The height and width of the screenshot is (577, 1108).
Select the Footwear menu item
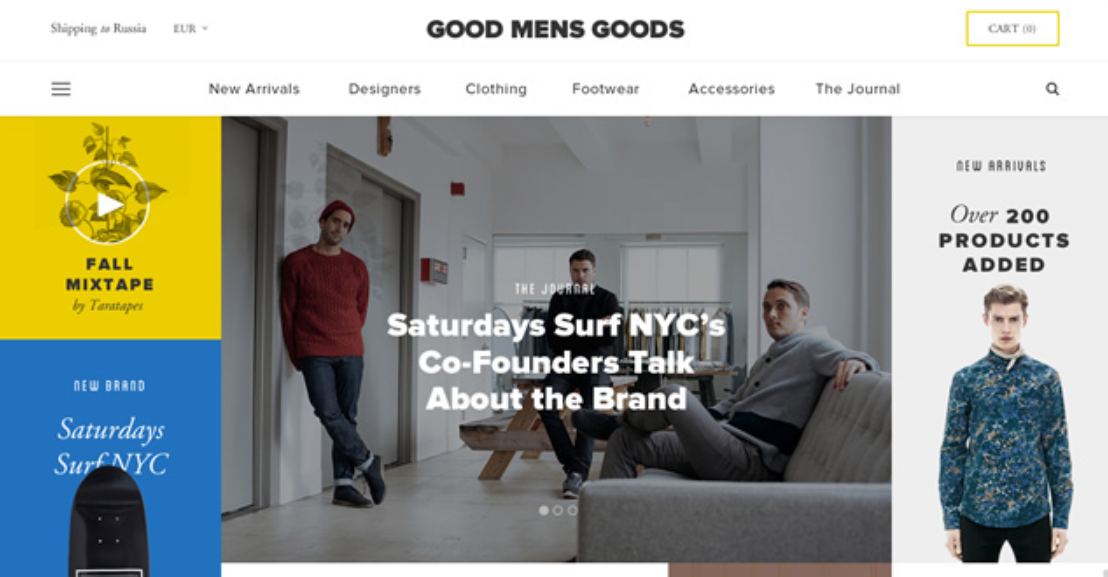click(x=606, y=89)
